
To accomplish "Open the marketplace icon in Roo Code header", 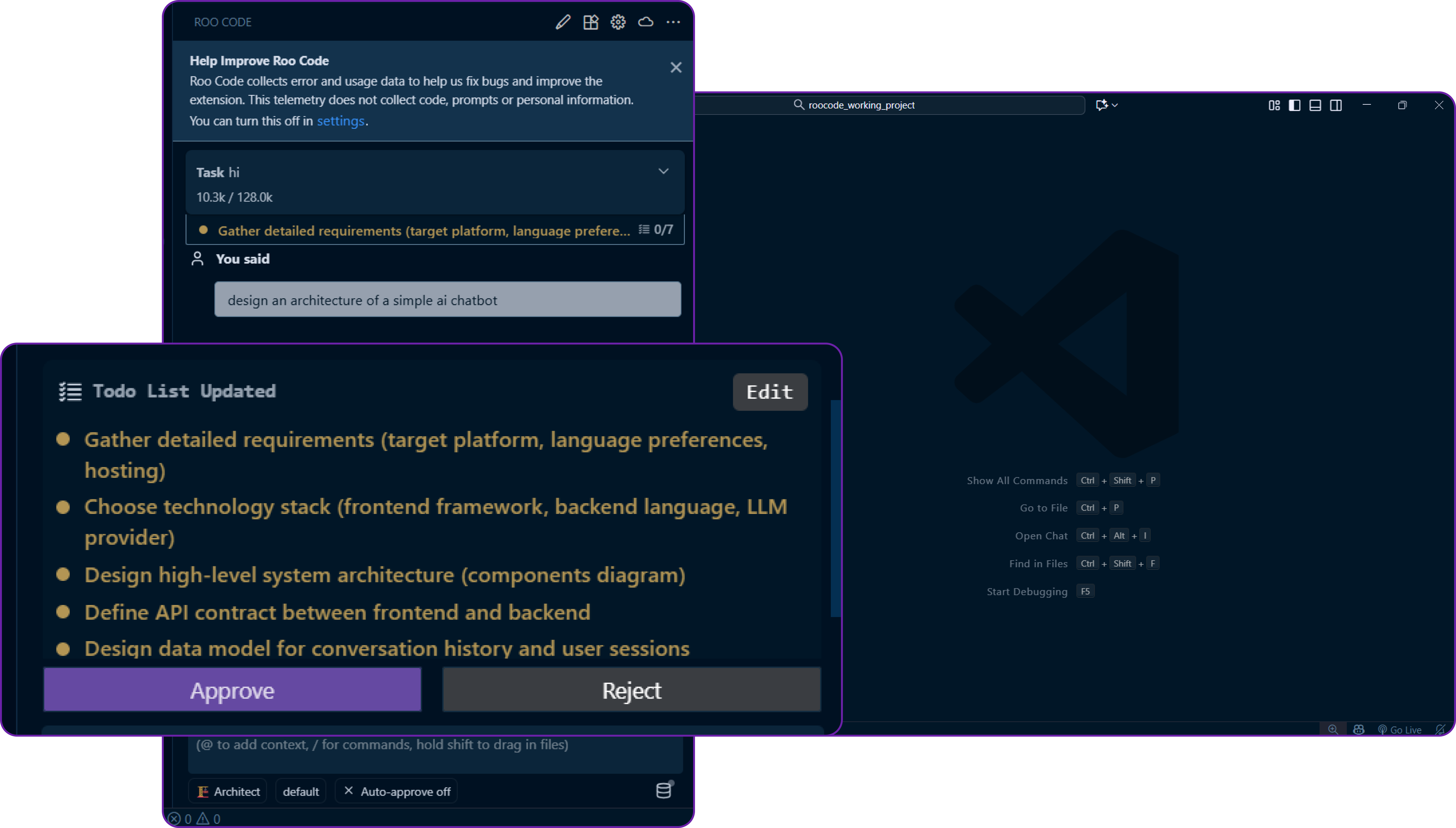I will (590, 22).
